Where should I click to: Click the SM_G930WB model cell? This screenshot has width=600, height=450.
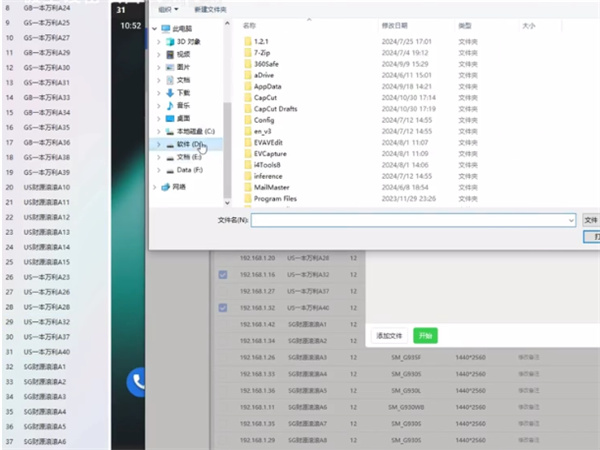pyautogui.click(x=406, y=407)
